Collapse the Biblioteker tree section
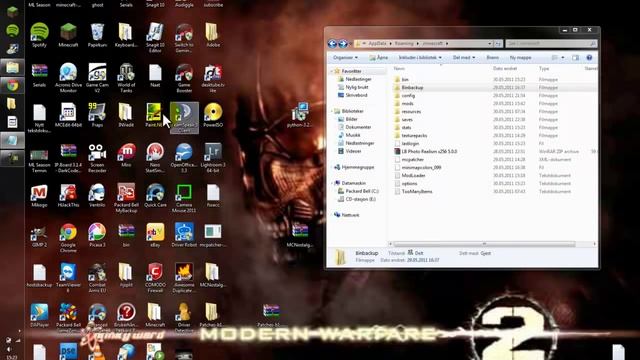 click(332, 111)
